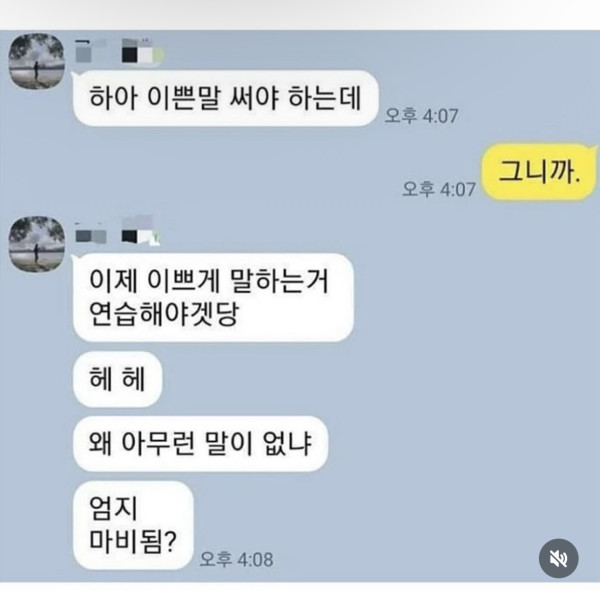Tap empty chat background right of '헤 헤' bubble

pos(344,379)
